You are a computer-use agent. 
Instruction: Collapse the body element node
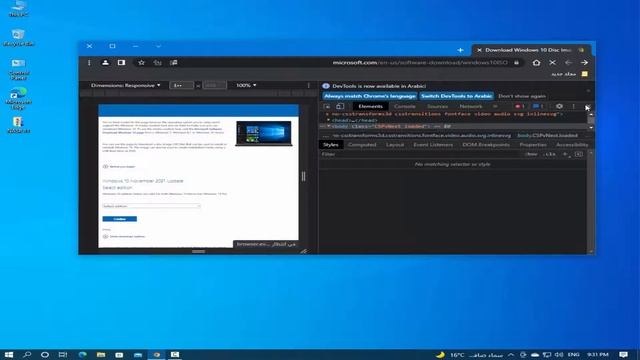coord(329,127)
